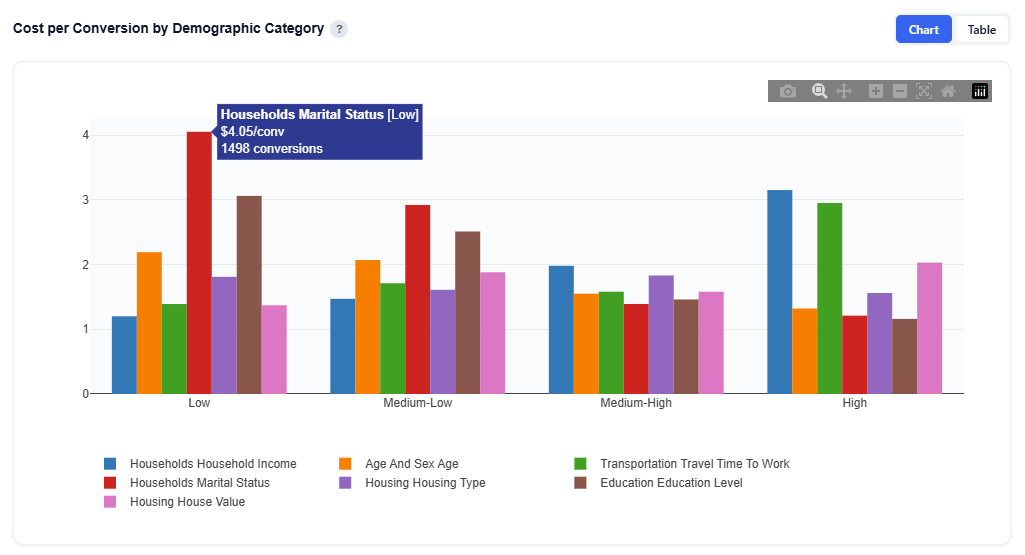Screen dimensions: 1025x555
Task: Click the blue bar in High group
Action: (x=779, y=291)
